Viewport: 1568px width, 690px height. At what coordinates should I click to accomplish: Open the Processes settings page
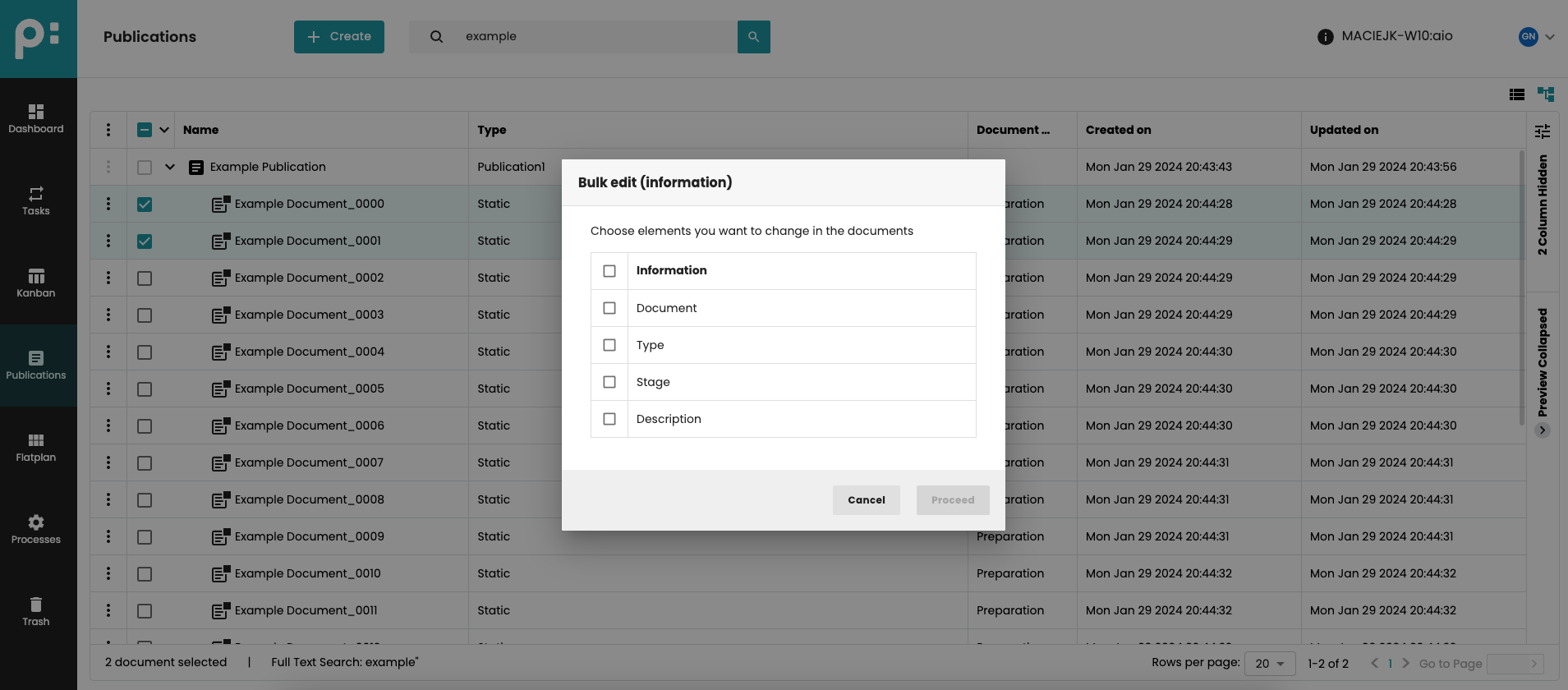(x=36, y=530)
